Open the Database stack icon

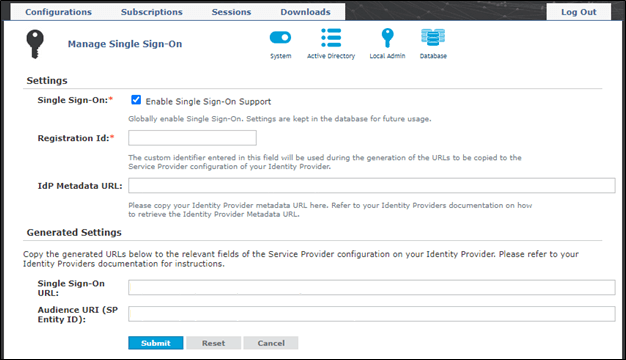pos(433,38)
